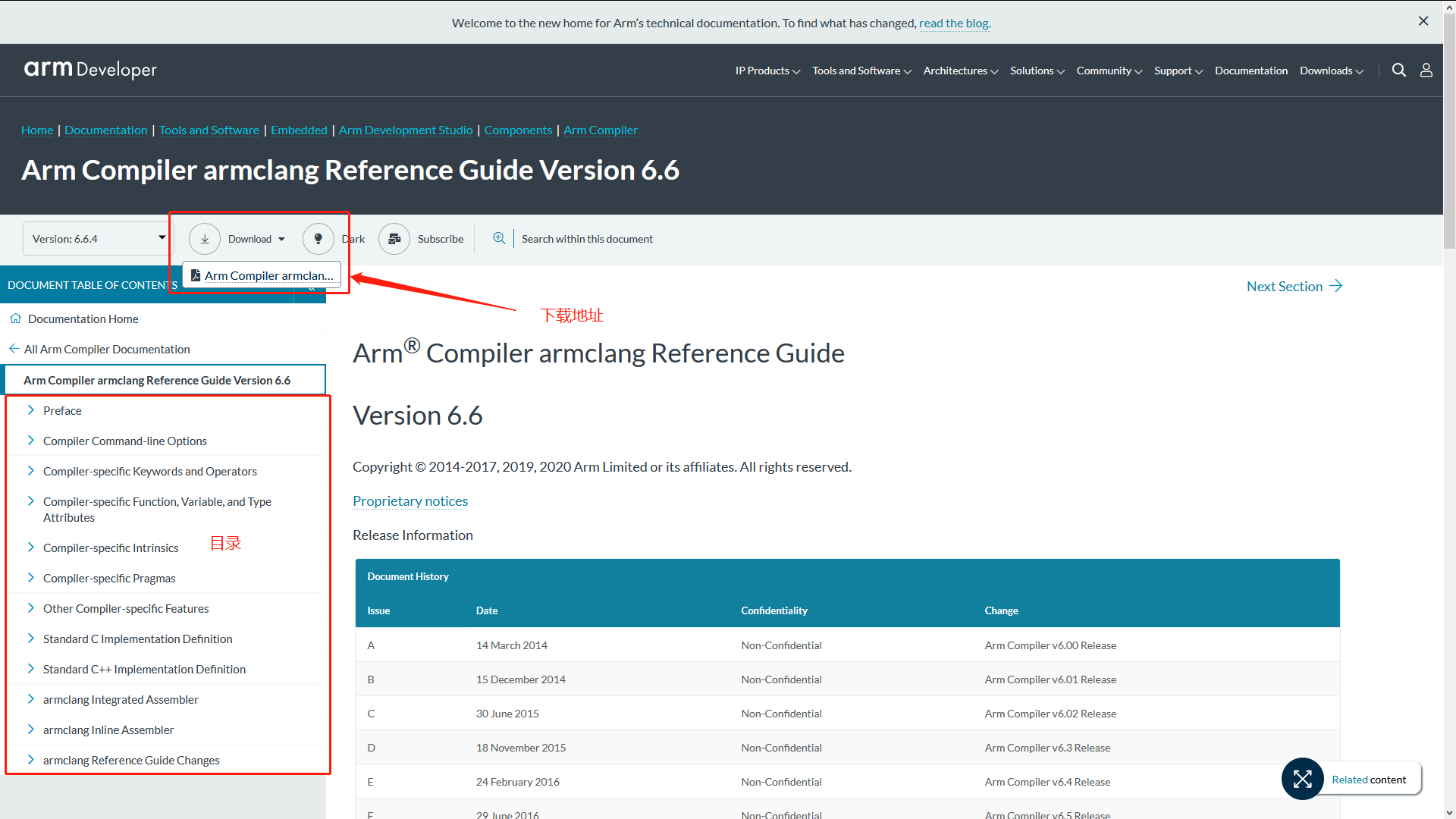The height and width of the screenshot is (819, 1456).
Task: Open the Version 6.6.4 dropdown
Action: click(x=98, y=239)
